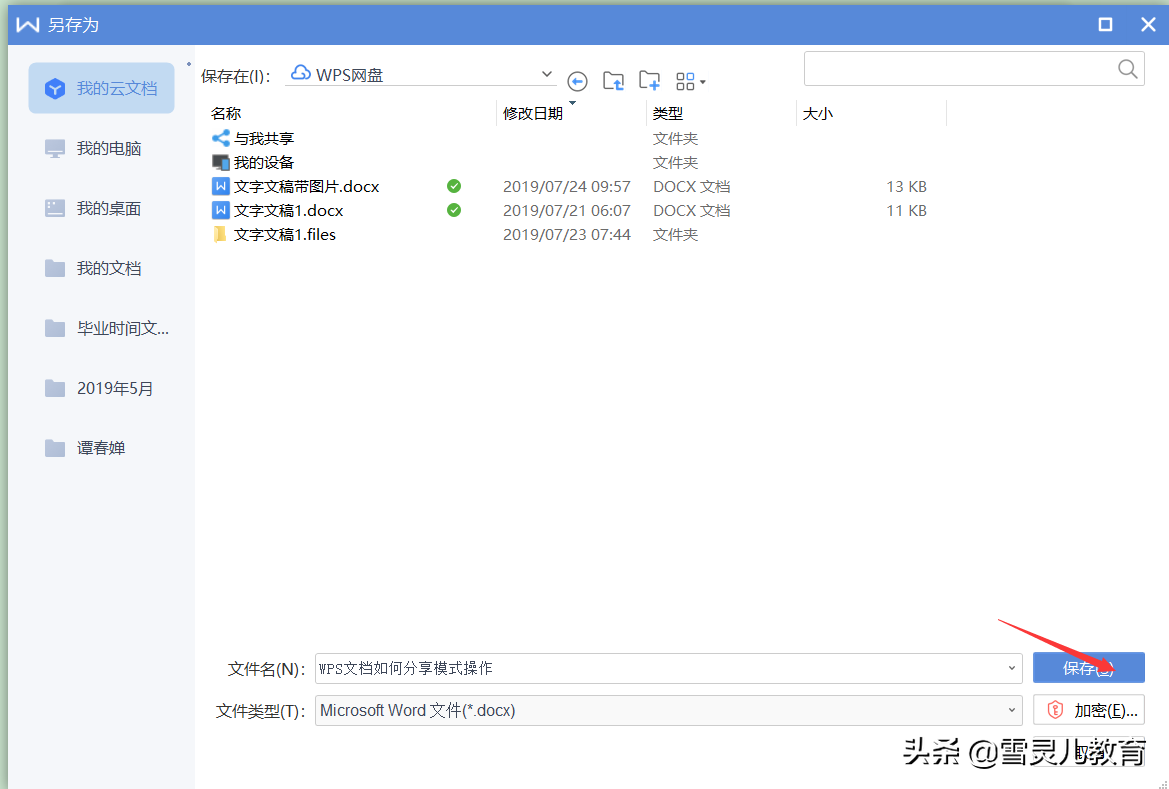Click sync status checkmark of 文字文稿1.docx
The image size is (1169, 789).
coord(454,210)
